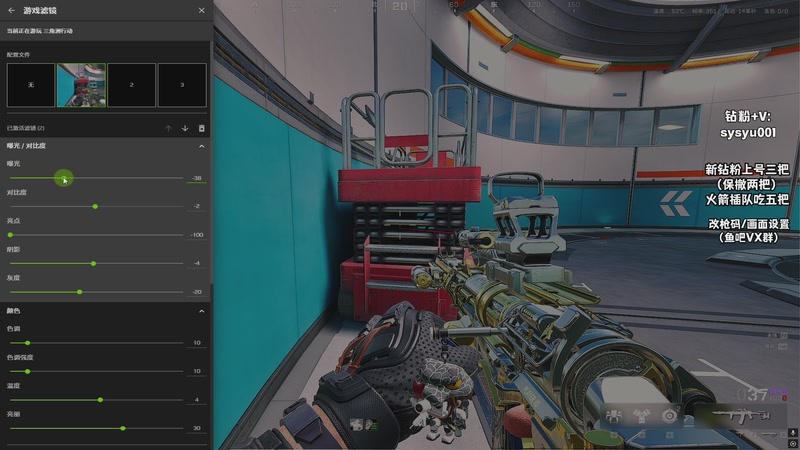The image size is (800, 450).
Task: Select the 无 profile slot
Action: pyautogui.click(x=31, y=85)
